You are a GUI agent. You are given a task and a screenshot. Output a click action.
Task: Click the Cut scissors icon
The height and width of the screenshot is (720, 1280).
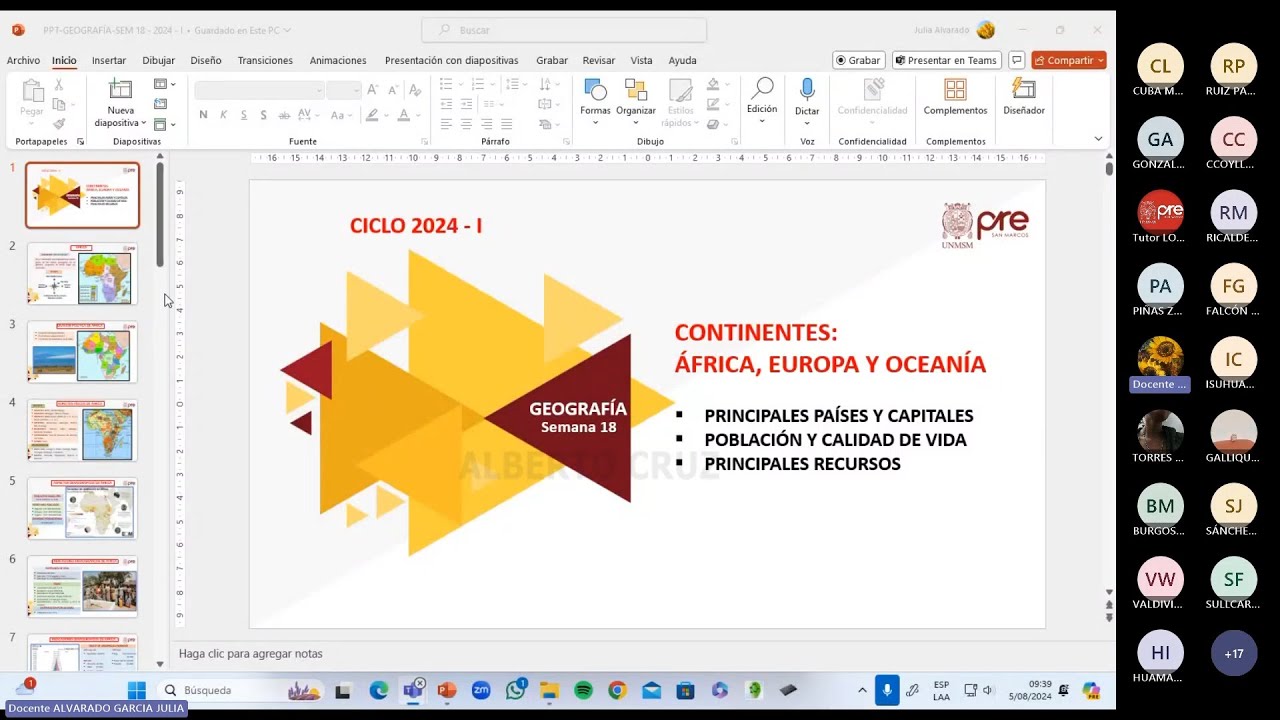pos(59,86)
